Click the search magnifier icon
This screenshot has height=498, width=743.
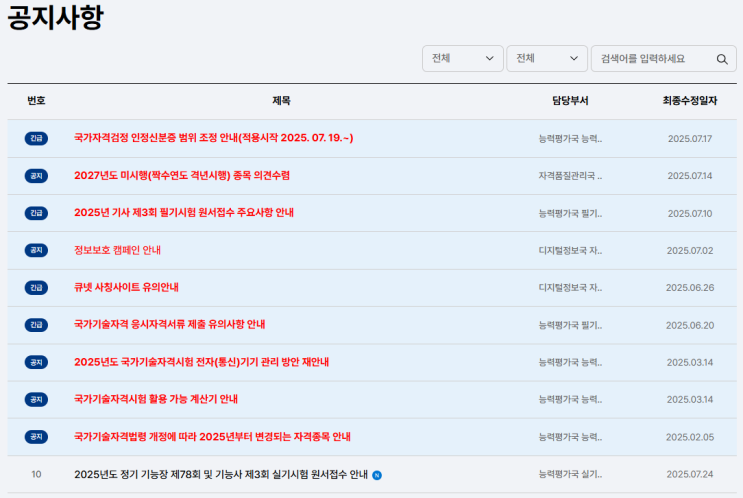click(x=722, y=59)
